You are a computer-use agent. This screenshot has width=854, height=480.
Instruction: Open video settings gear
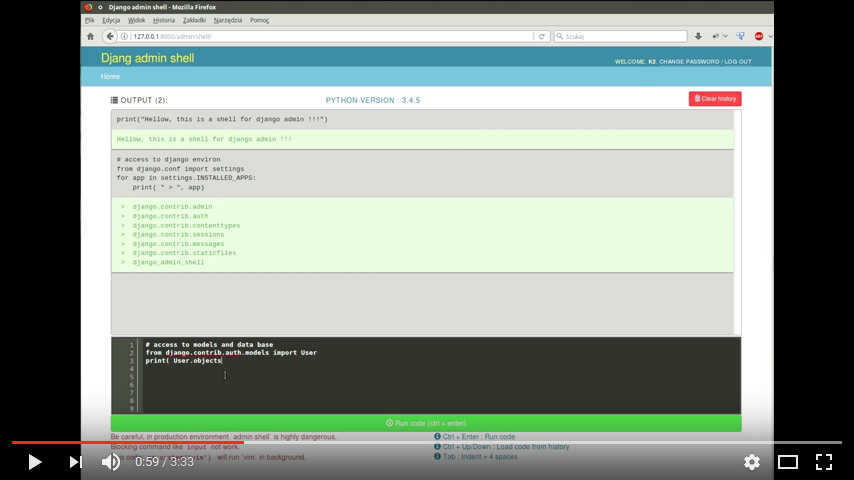coord(752,462)
